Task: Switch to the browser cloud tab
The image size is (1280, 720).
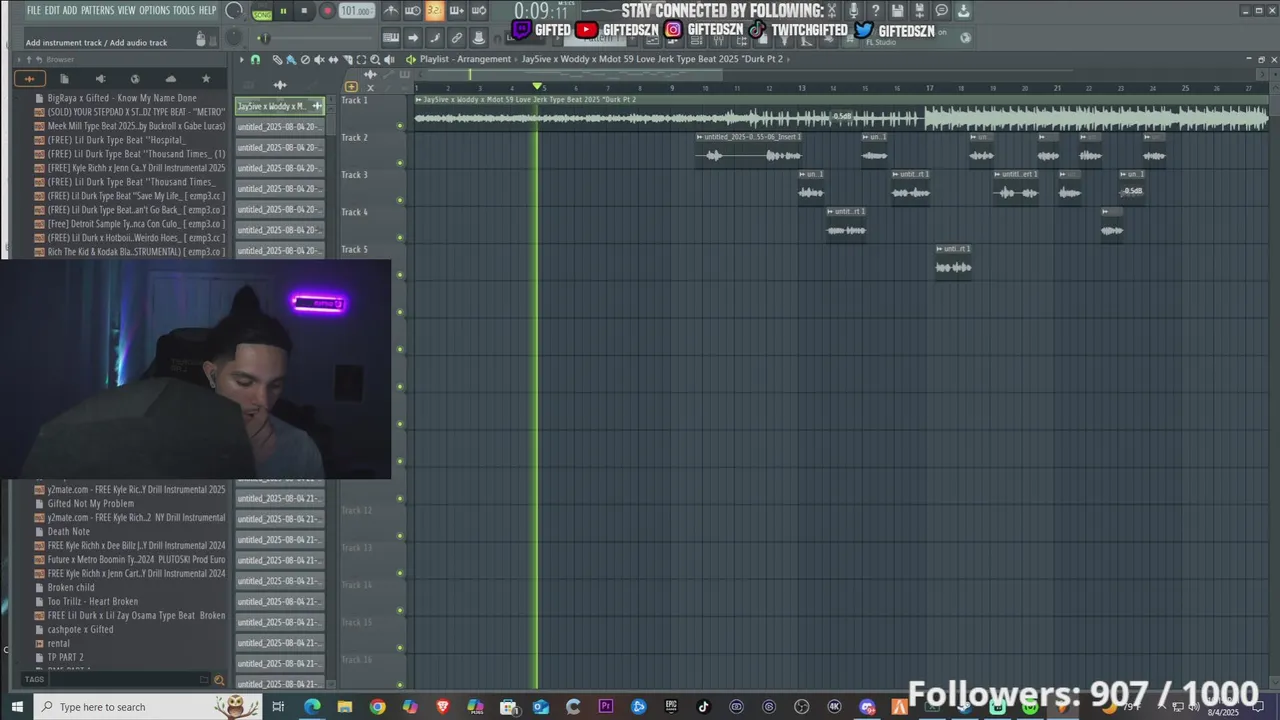Action: pos(171,79)
